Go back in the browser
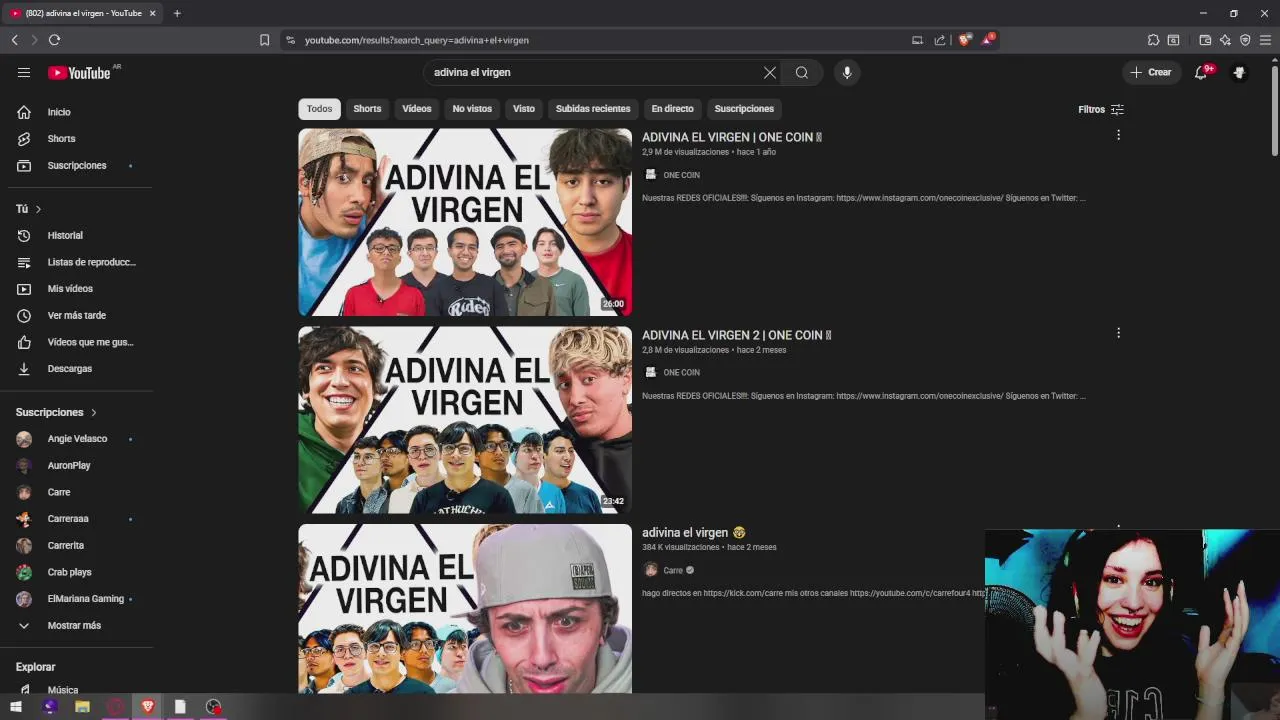1280x720 pixels. pyautogui.click(x=14, y=40)
